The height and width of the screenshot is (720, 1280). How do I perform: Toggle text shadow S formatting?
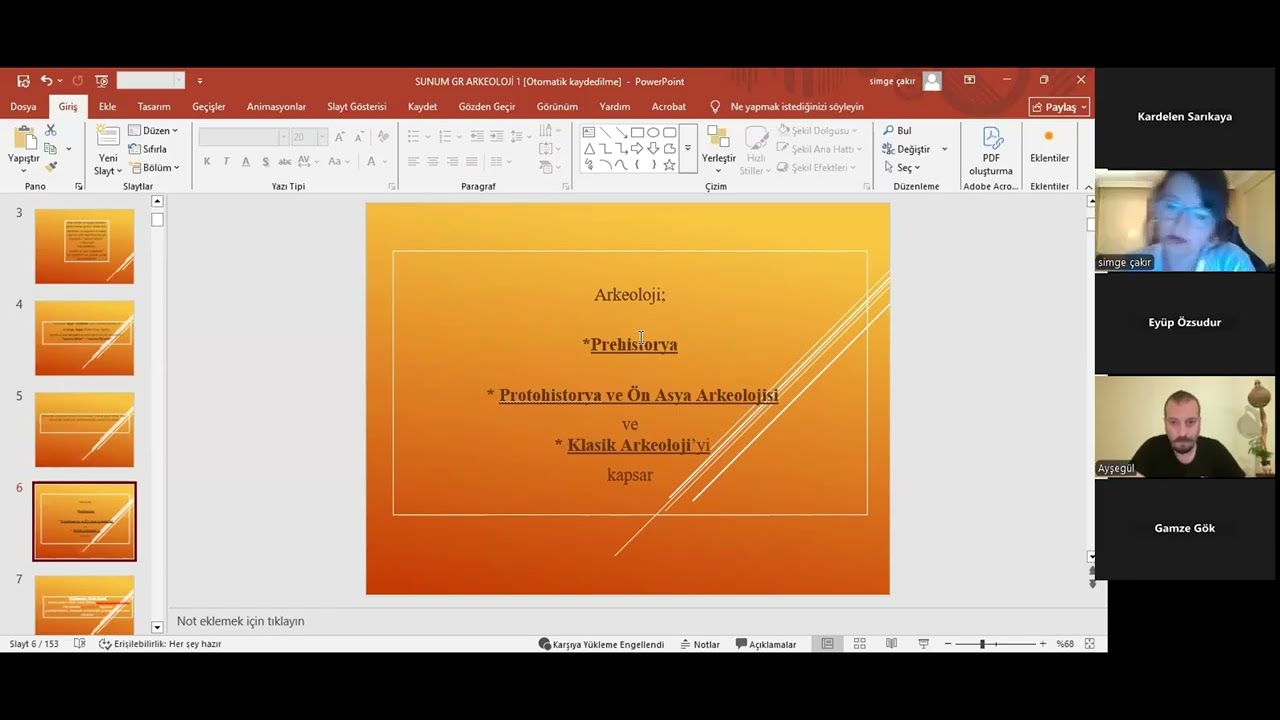click(265, 162)
